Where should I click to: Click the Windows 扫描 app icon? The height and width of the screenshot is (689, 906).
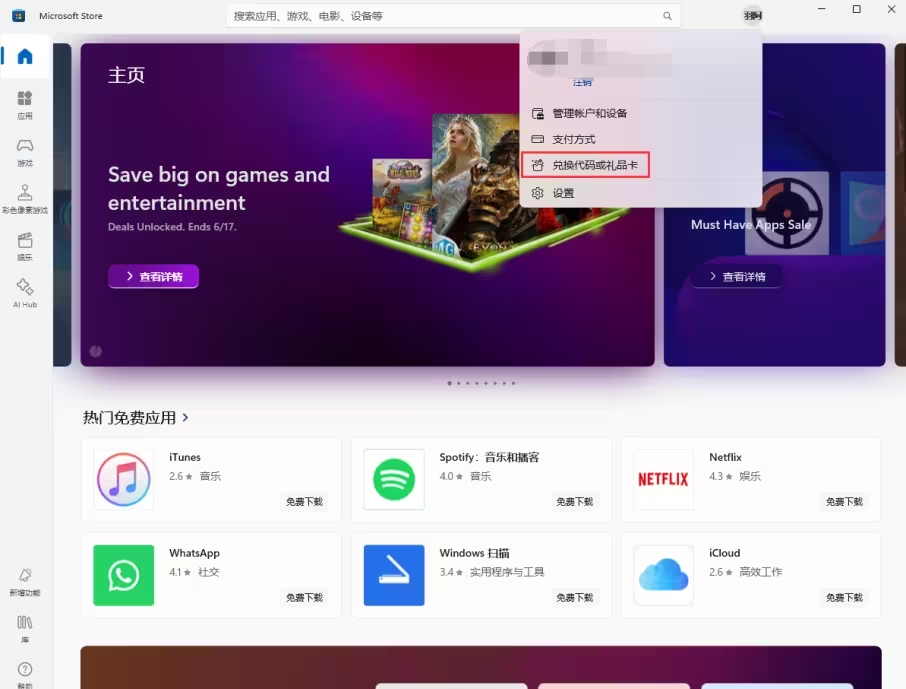tap(394, 575)
